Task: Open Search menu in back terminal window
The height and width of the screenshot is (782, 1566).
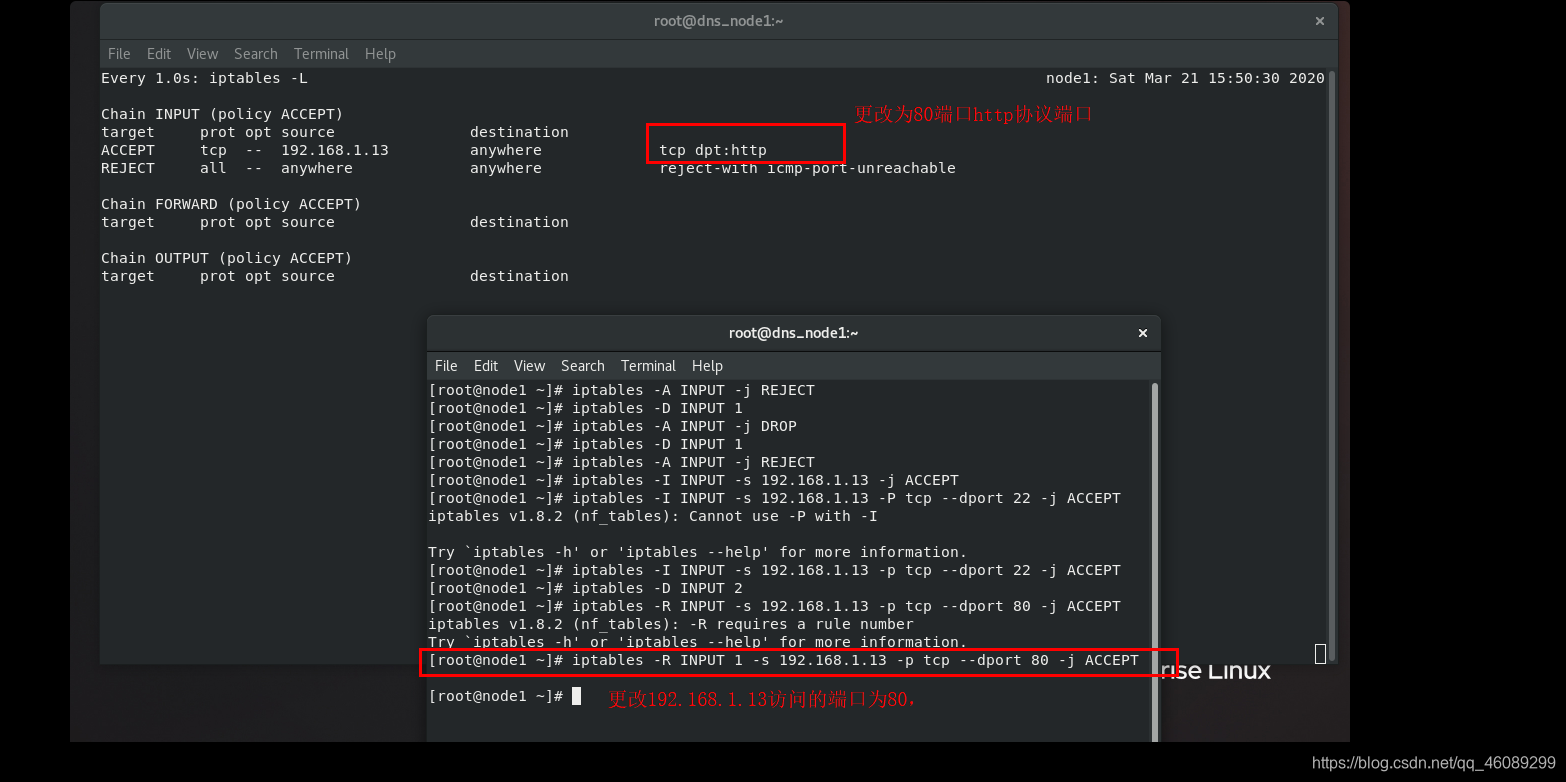Action: coord(256,54)
